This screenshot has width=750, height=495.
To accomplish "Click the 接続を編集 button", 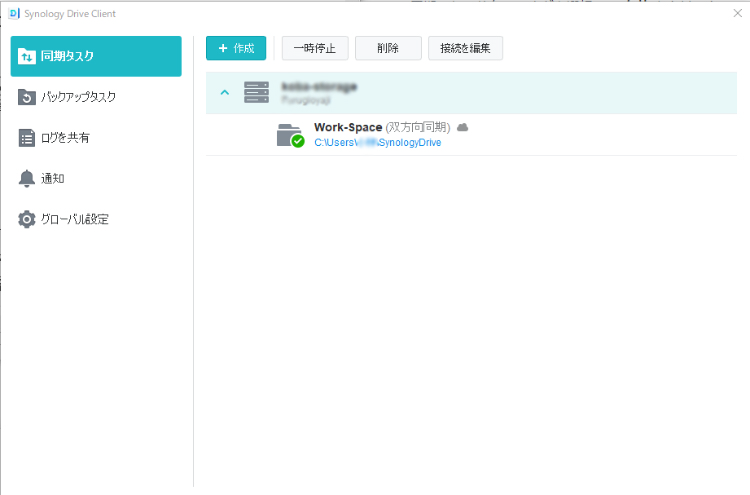I will 465,48.
